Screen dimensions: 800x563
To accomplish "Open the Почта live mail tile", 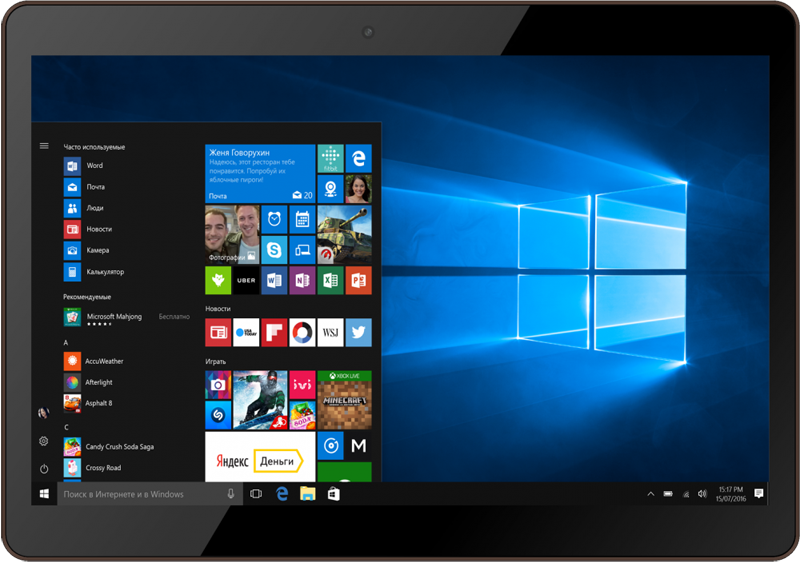I will 260,174.
